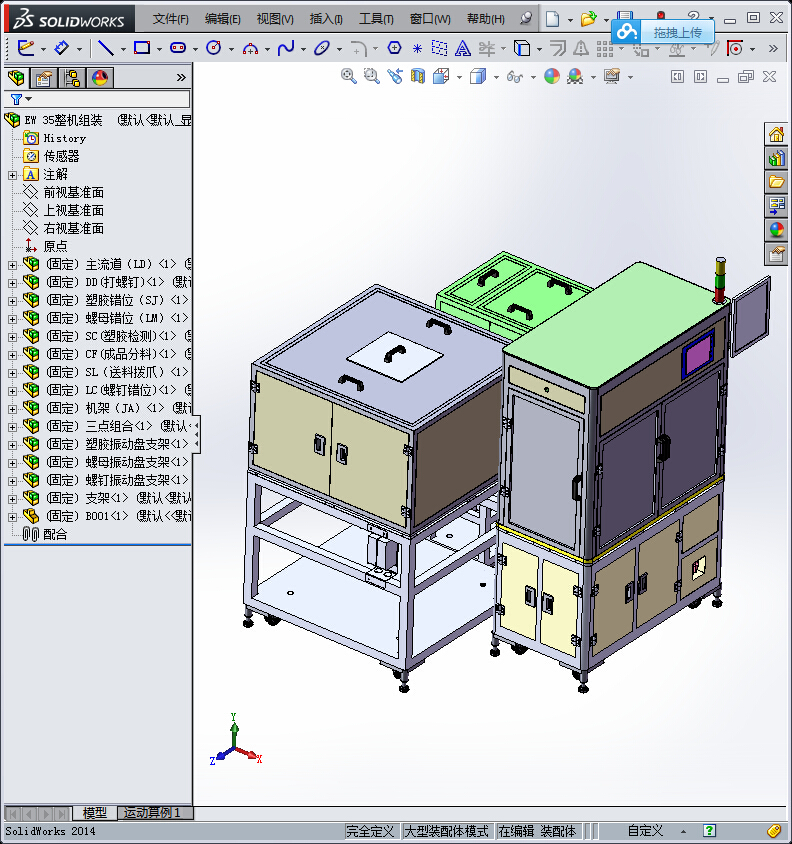Click the tree filter funnel icon

pyautogui.click(x=16, y=99)
